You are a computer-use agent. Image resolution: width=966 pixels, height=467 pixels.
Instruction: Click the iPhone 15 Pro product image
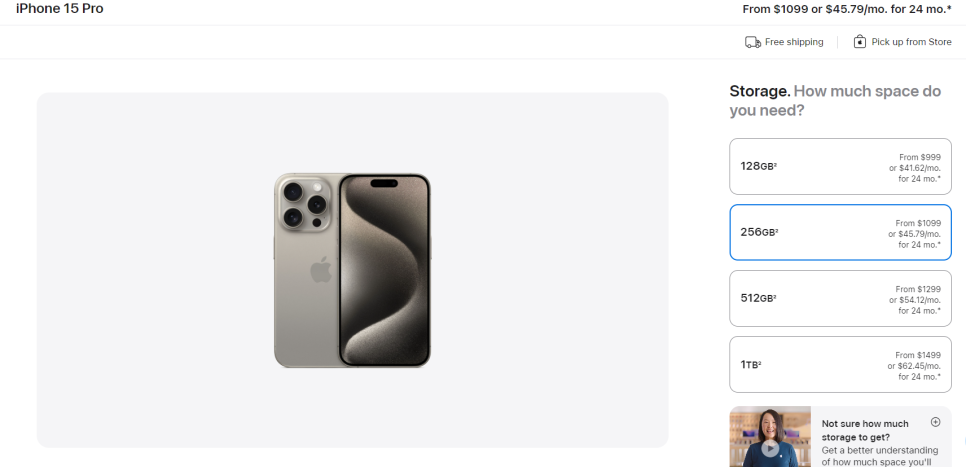pos(352,270)
